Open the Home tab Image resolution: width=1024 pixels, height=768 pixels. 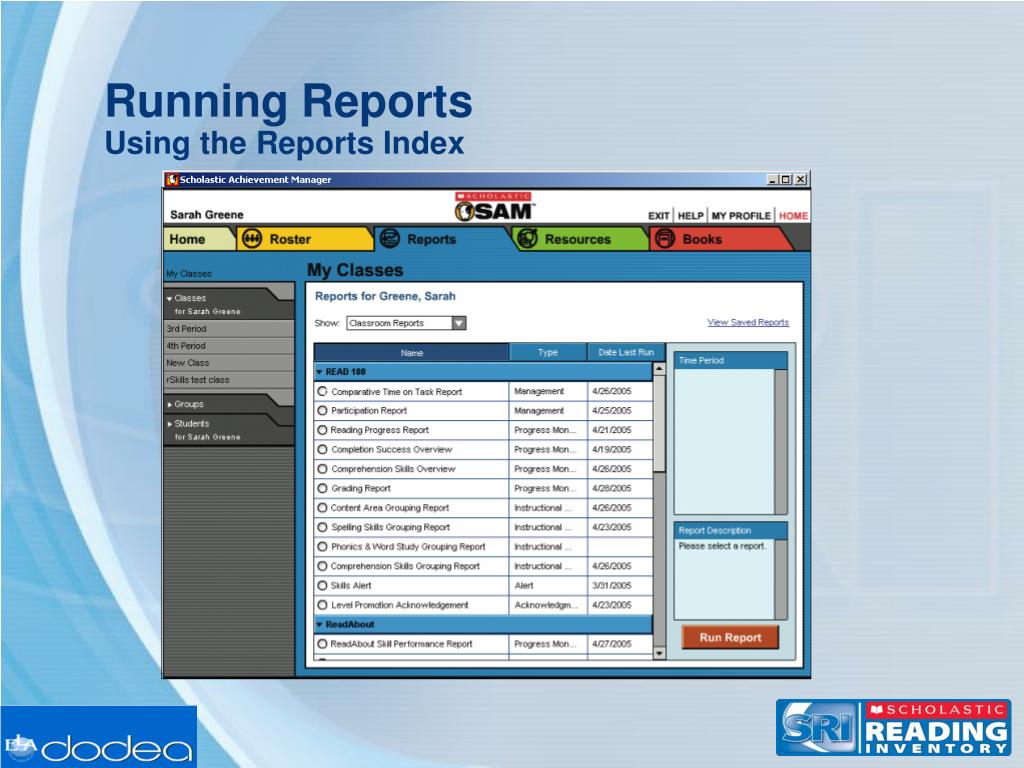click(196, 239)
